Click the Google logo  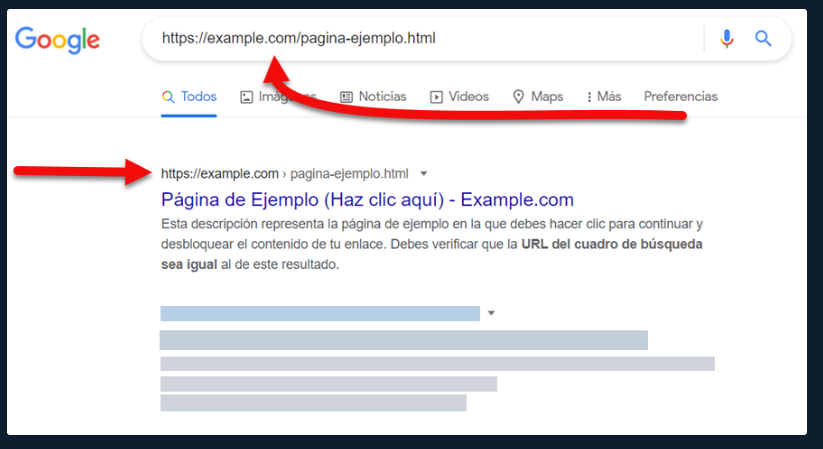tap(57, 40)
